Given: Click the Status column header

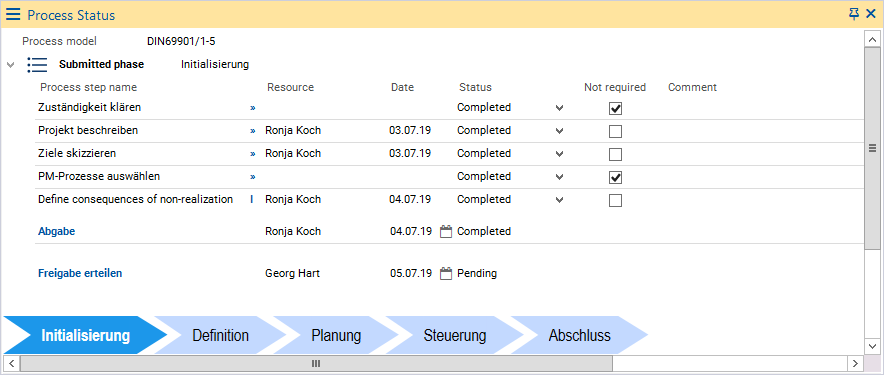Looking at the screenshot, I should pos(475,87).
